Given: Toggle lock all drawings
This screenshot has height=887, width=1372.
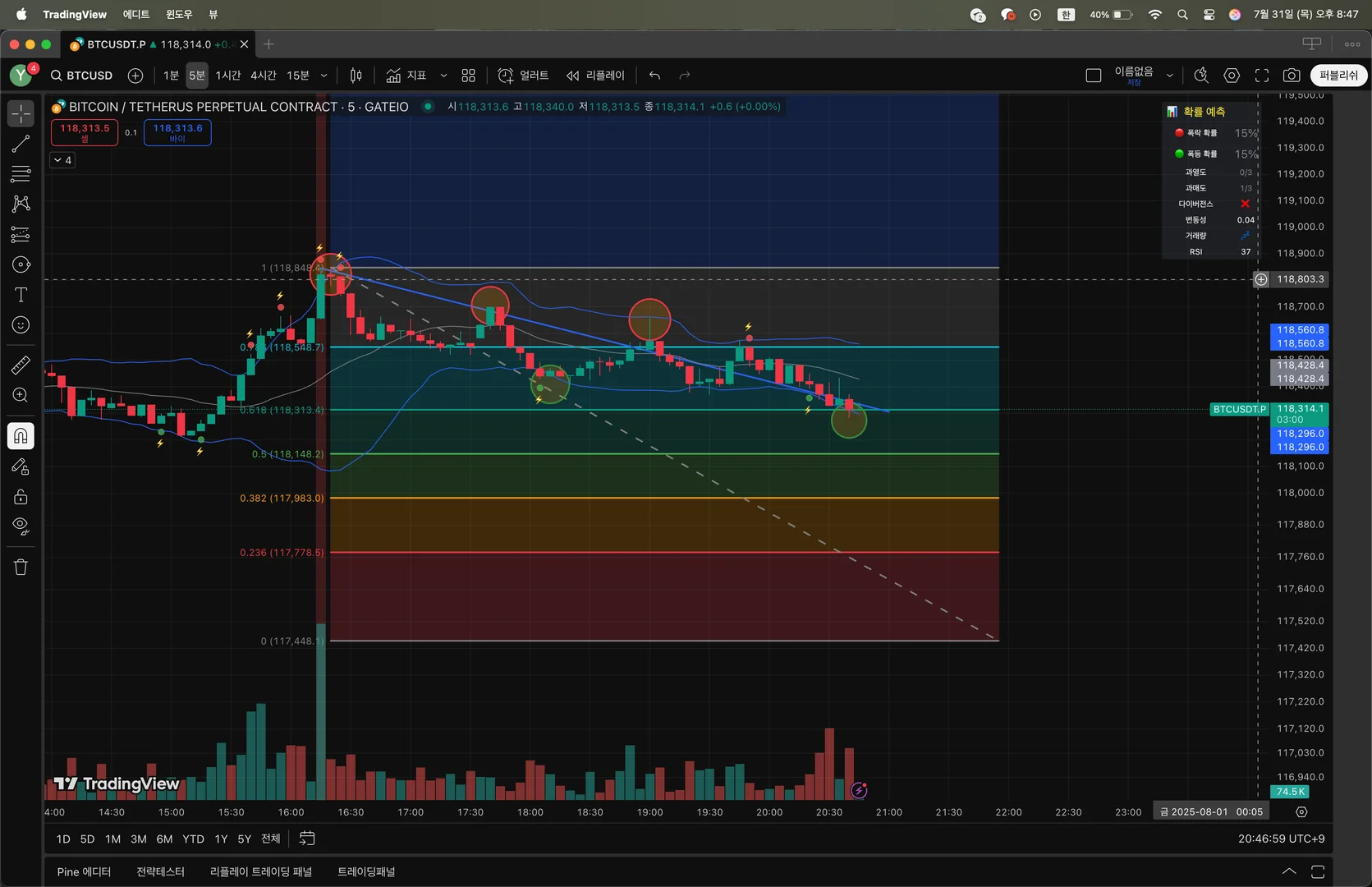Looking at the screenshot, I should tap(21, 497).
